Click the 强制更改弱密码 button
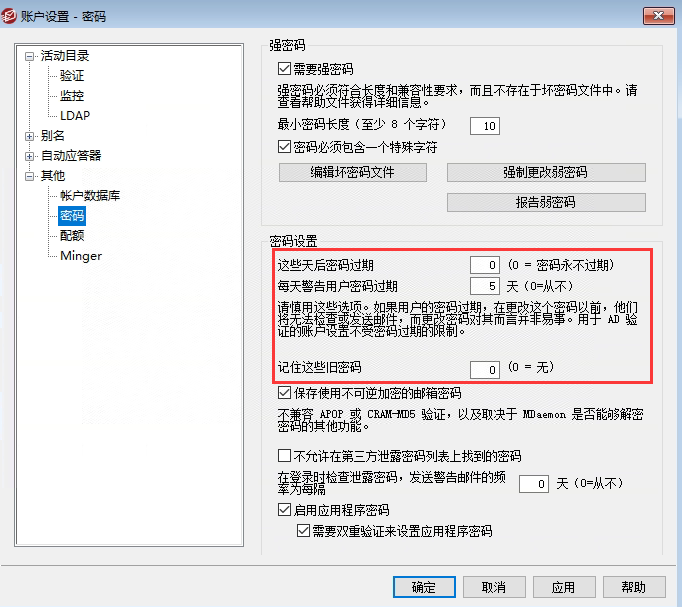 (546, 173)
